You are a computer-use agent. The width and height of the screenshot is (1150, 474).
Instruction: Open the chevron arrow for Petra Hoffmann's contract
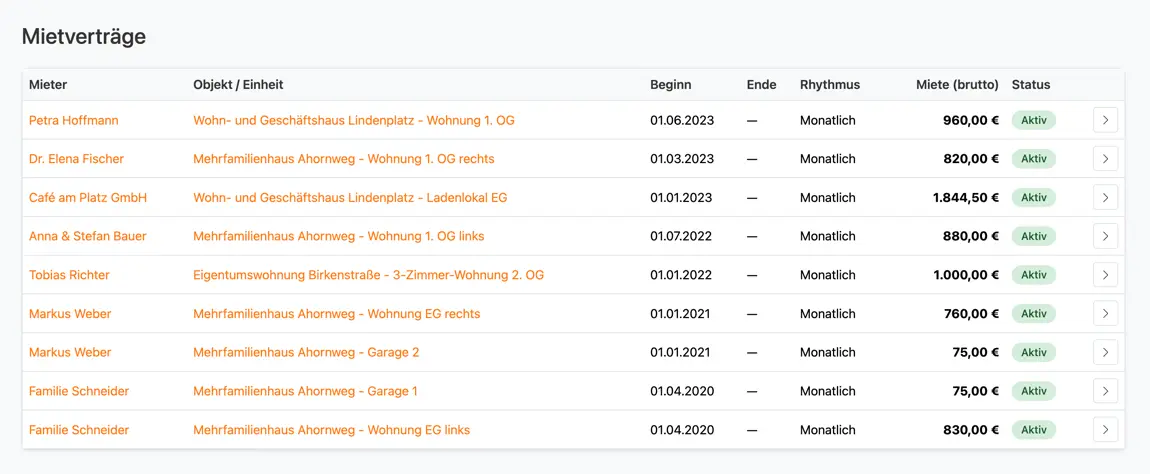point(1105,120)
